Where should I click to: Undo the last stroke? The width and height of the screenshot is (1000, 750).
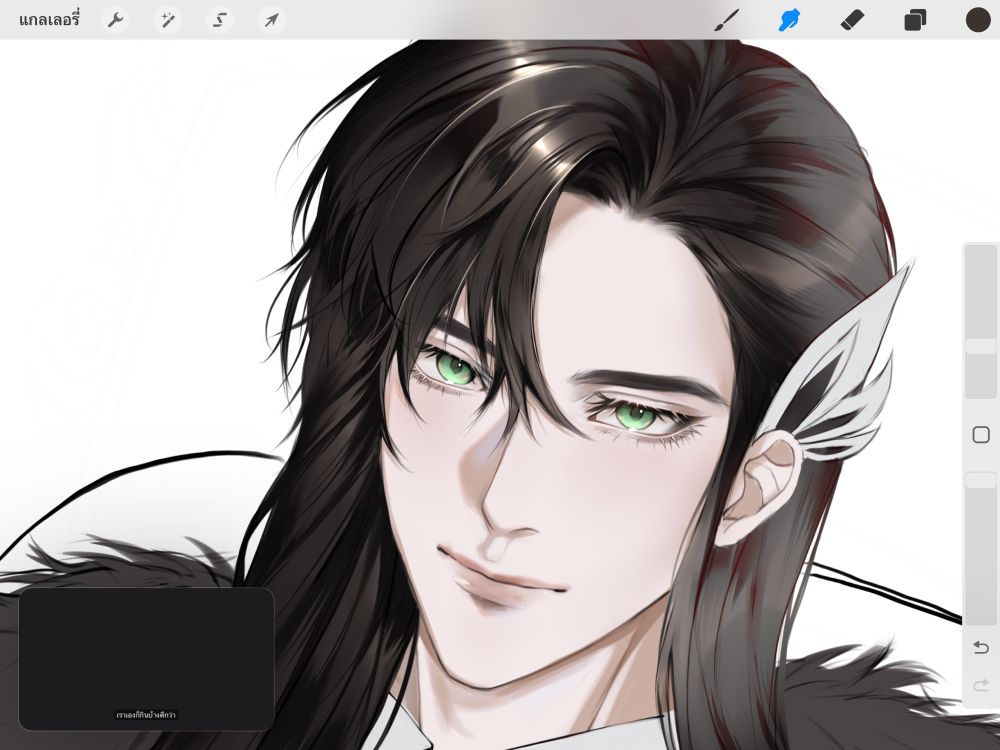tap(981, 648)
